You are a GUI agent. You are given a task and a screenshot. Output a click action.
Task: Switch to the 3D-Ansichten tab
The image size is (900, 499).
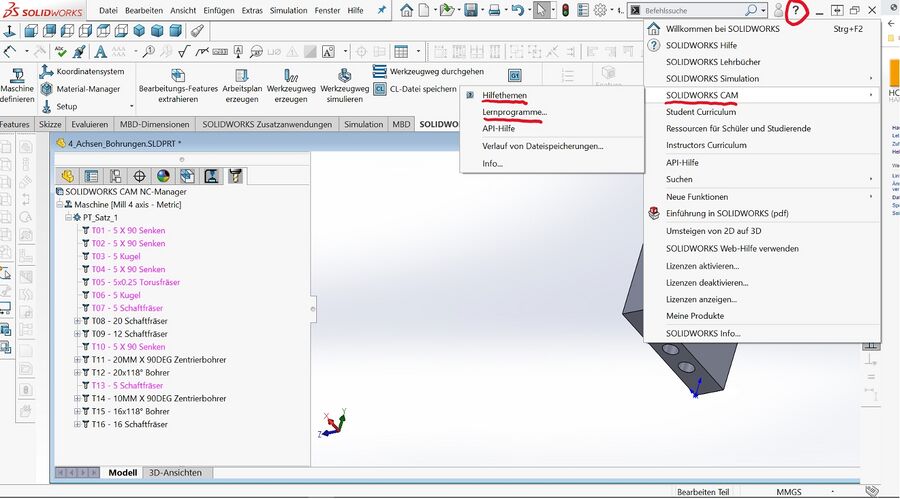(x=175, y=472)
